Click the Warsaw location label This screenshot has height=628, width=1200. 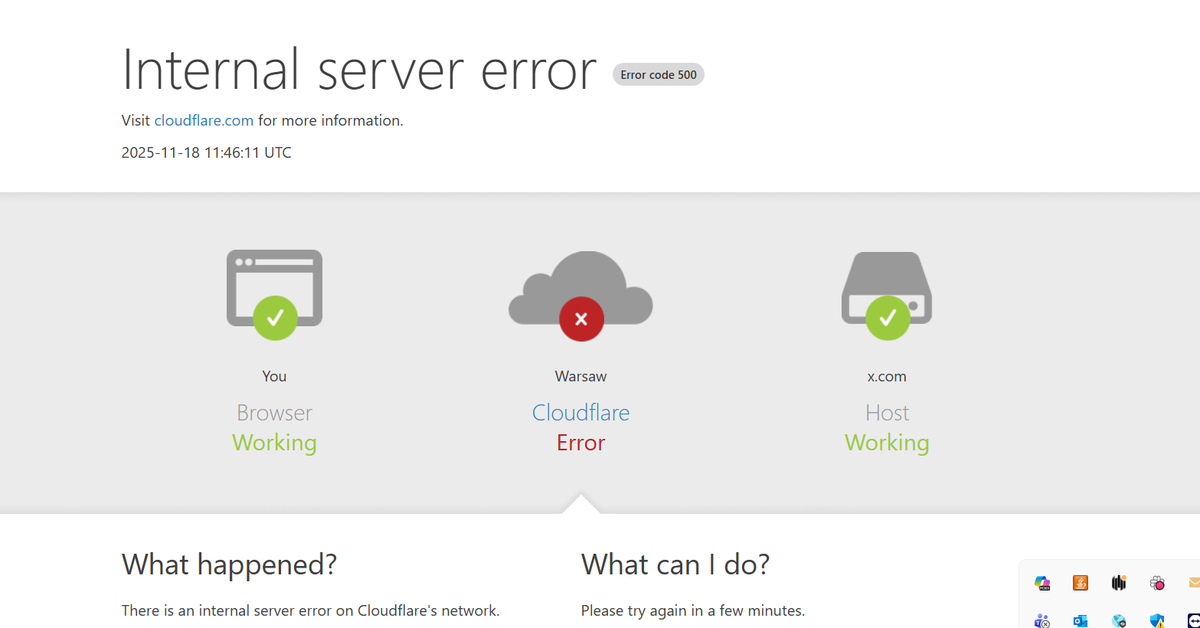(581, 376)
